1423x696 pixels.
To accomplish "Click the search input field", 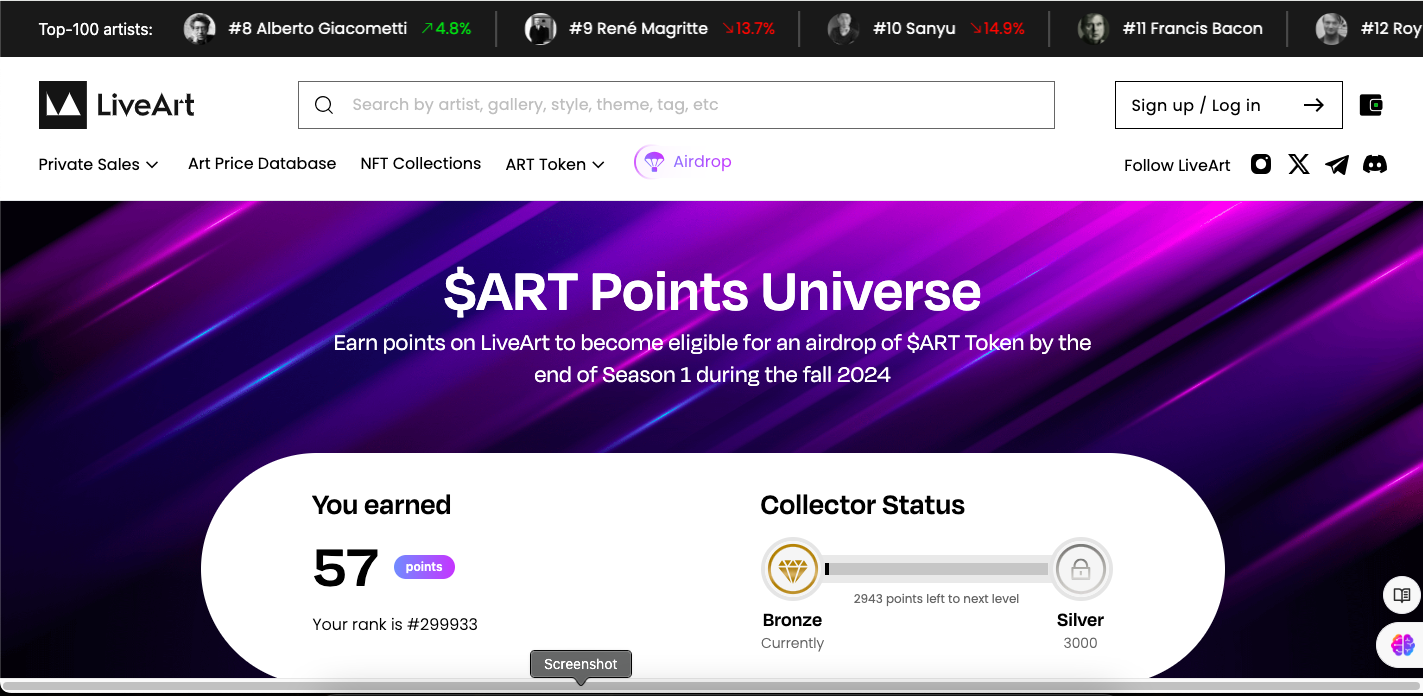I will (676, 105).
